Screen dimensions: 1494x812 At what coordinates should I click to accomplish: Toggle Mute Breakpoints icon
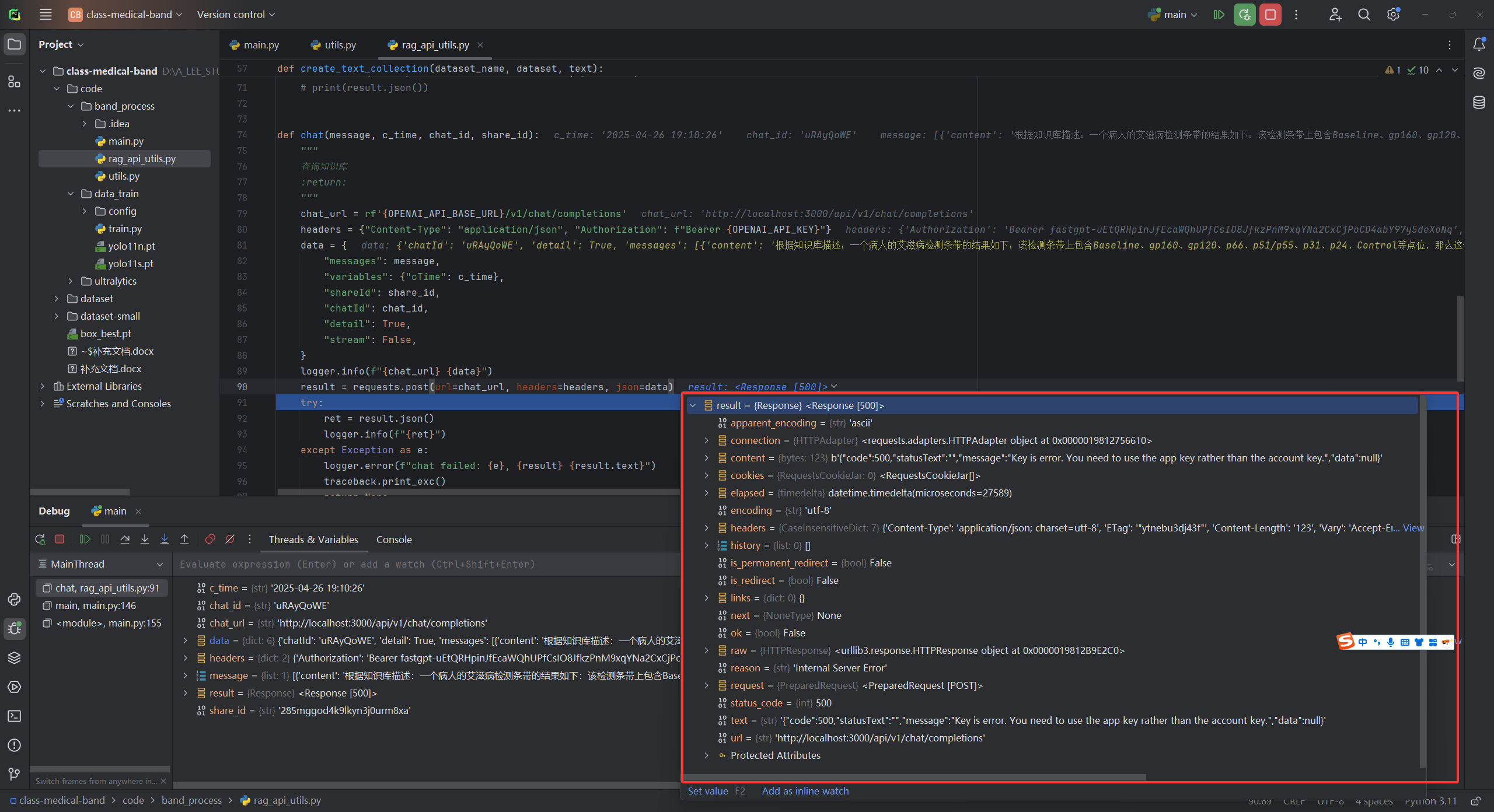pos(230,540)
